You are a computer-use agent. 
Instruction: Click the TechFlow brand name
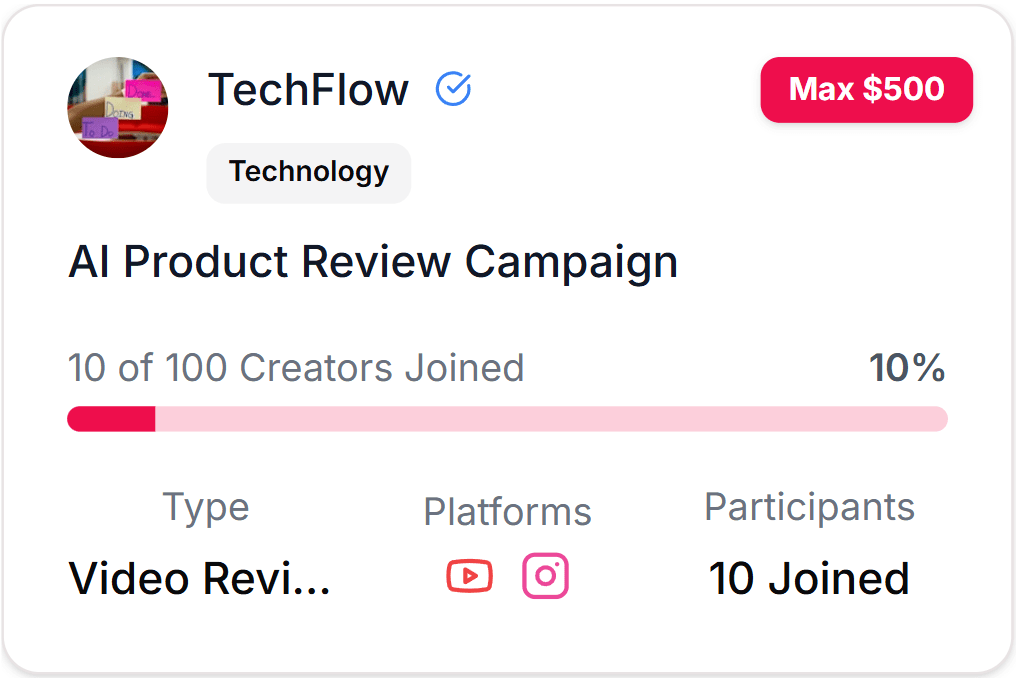[x=308, y=89]
